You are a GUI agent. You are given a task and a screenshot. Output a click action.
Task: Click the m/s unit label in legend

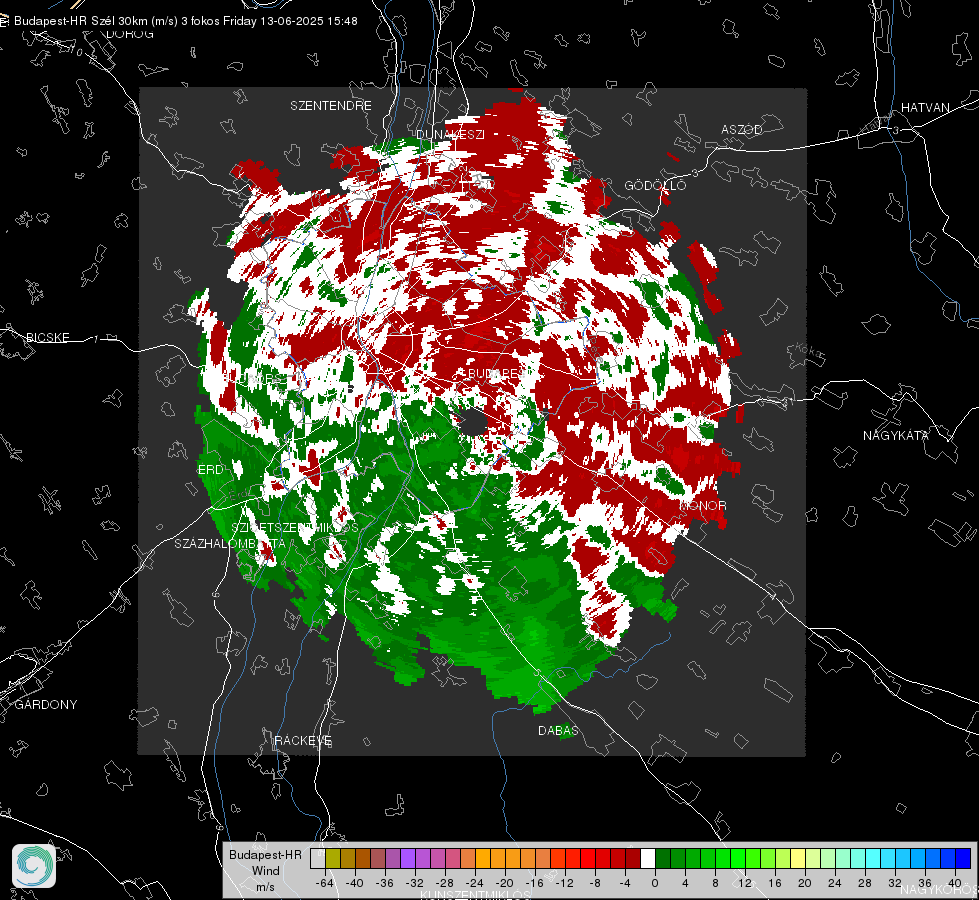tap(265, 886)
